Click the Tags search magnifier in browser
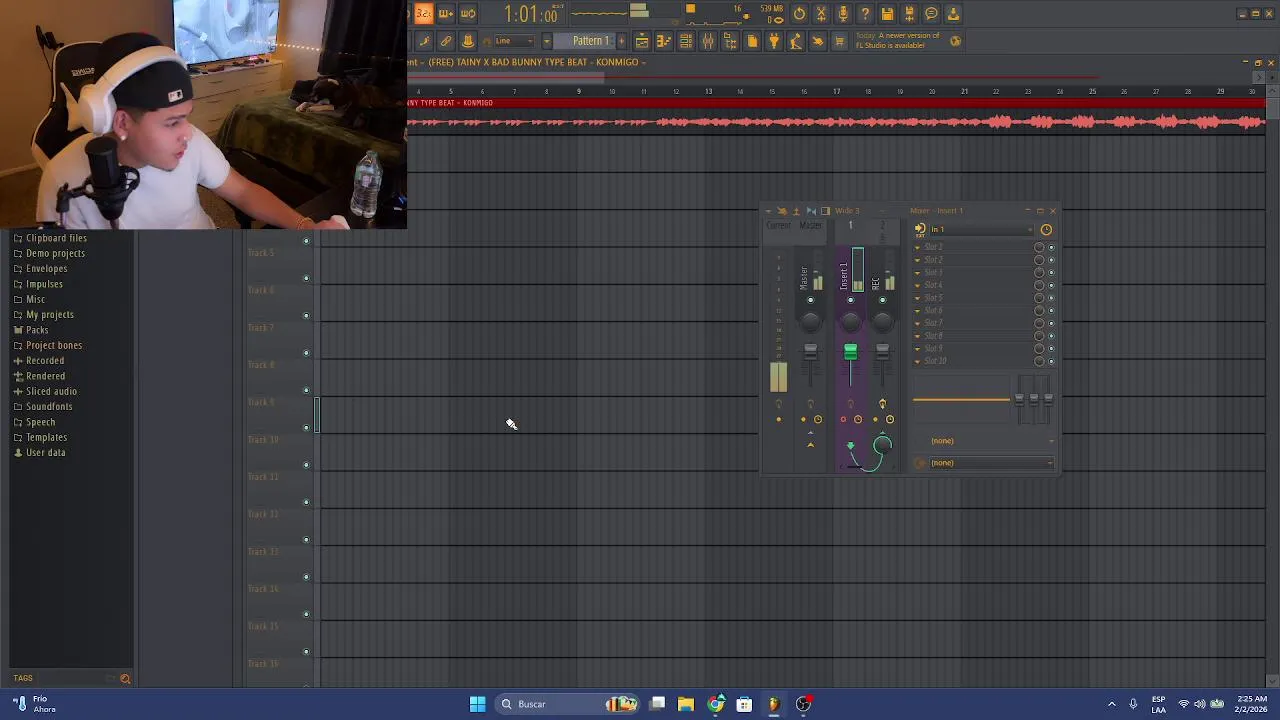Image resolution: width=1280 pixels, height=720 pixels. click(x=125, y=678)
